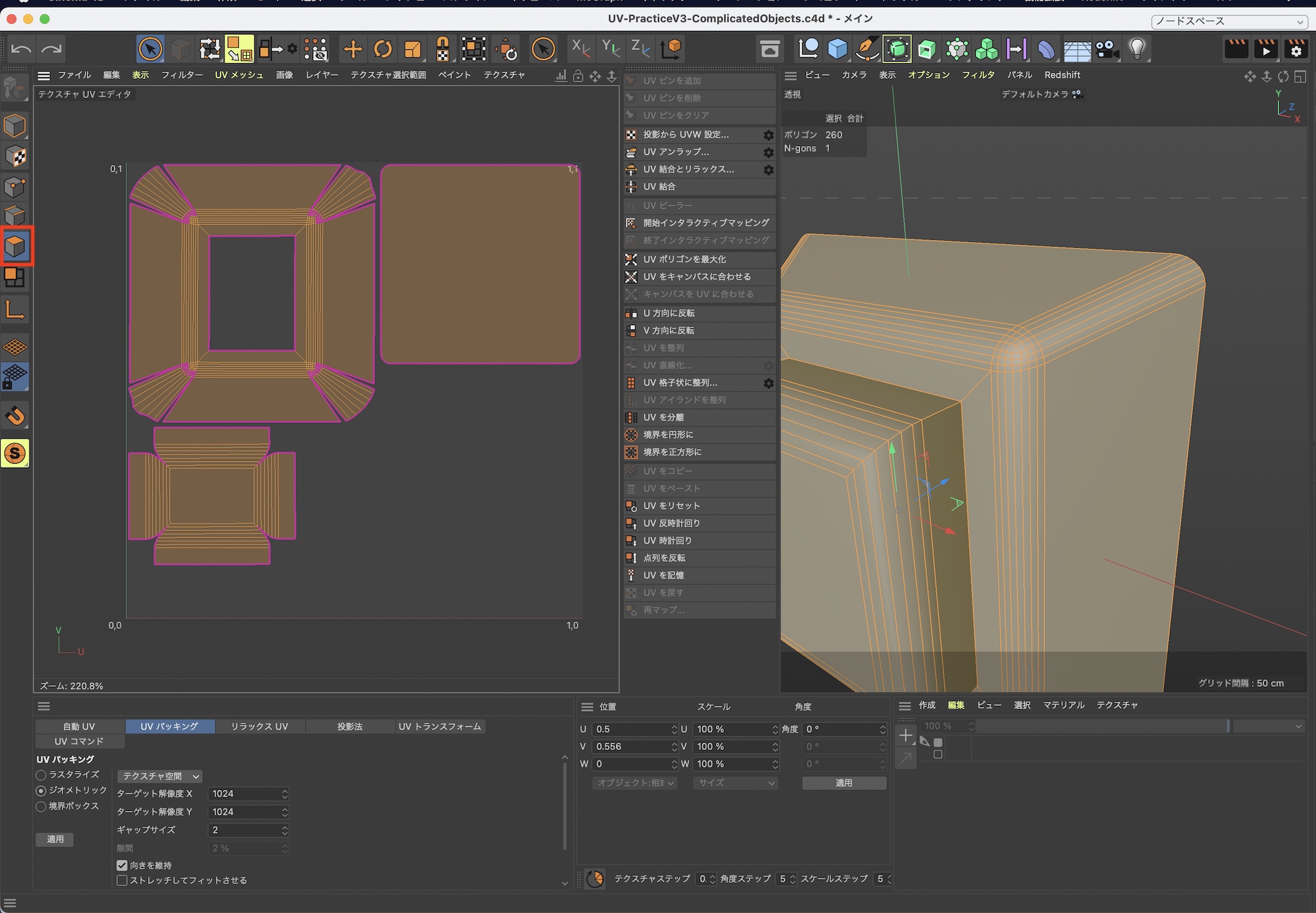The width and height of the screenshot is (1316, 913).
Task: Select the Move tool icon
Action: tap(353, 49)
